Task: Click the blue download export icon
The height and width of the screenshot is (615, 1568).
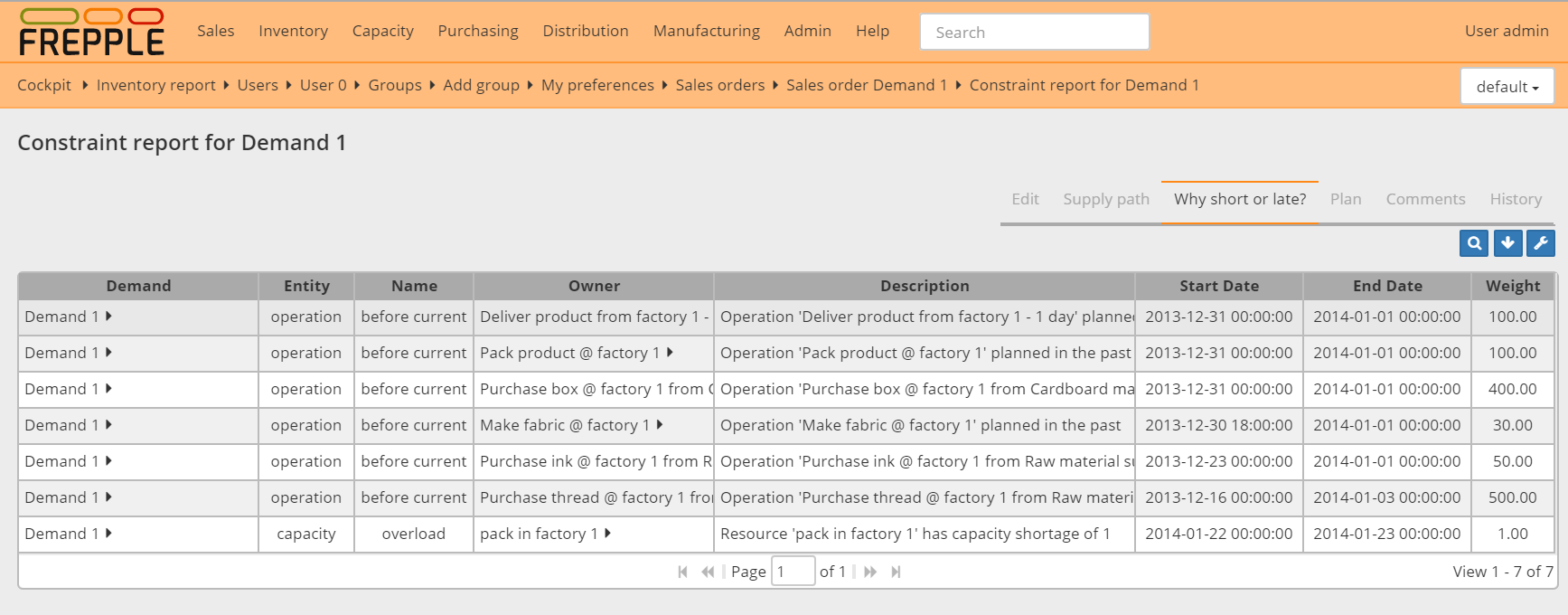Action: [1507, 243]
